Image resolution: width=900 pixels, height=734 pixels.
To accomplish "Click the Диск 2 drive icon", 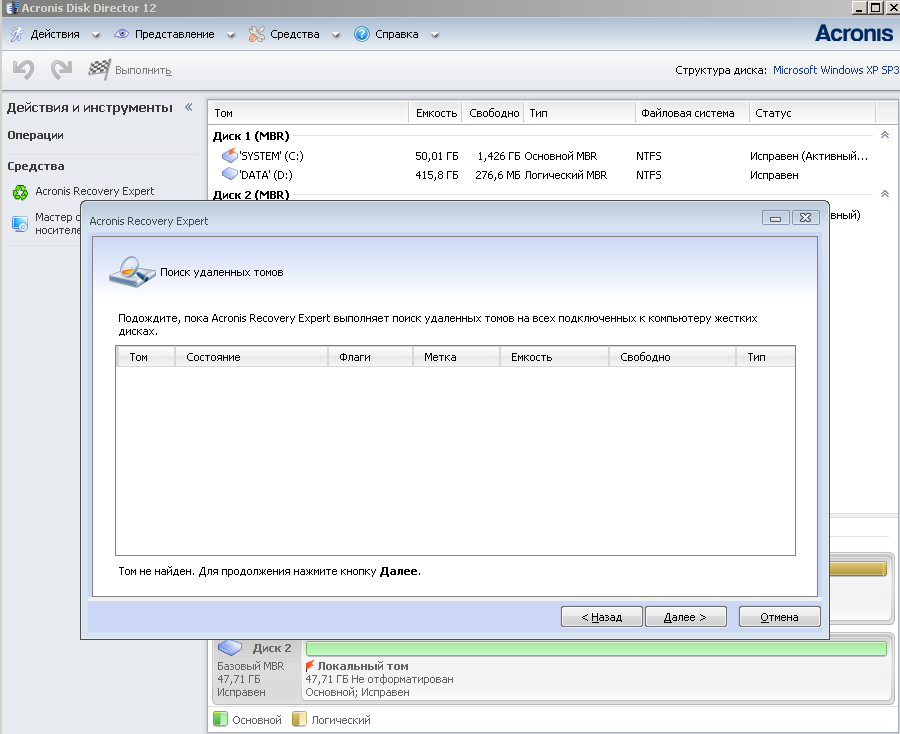I will (230, 648).
